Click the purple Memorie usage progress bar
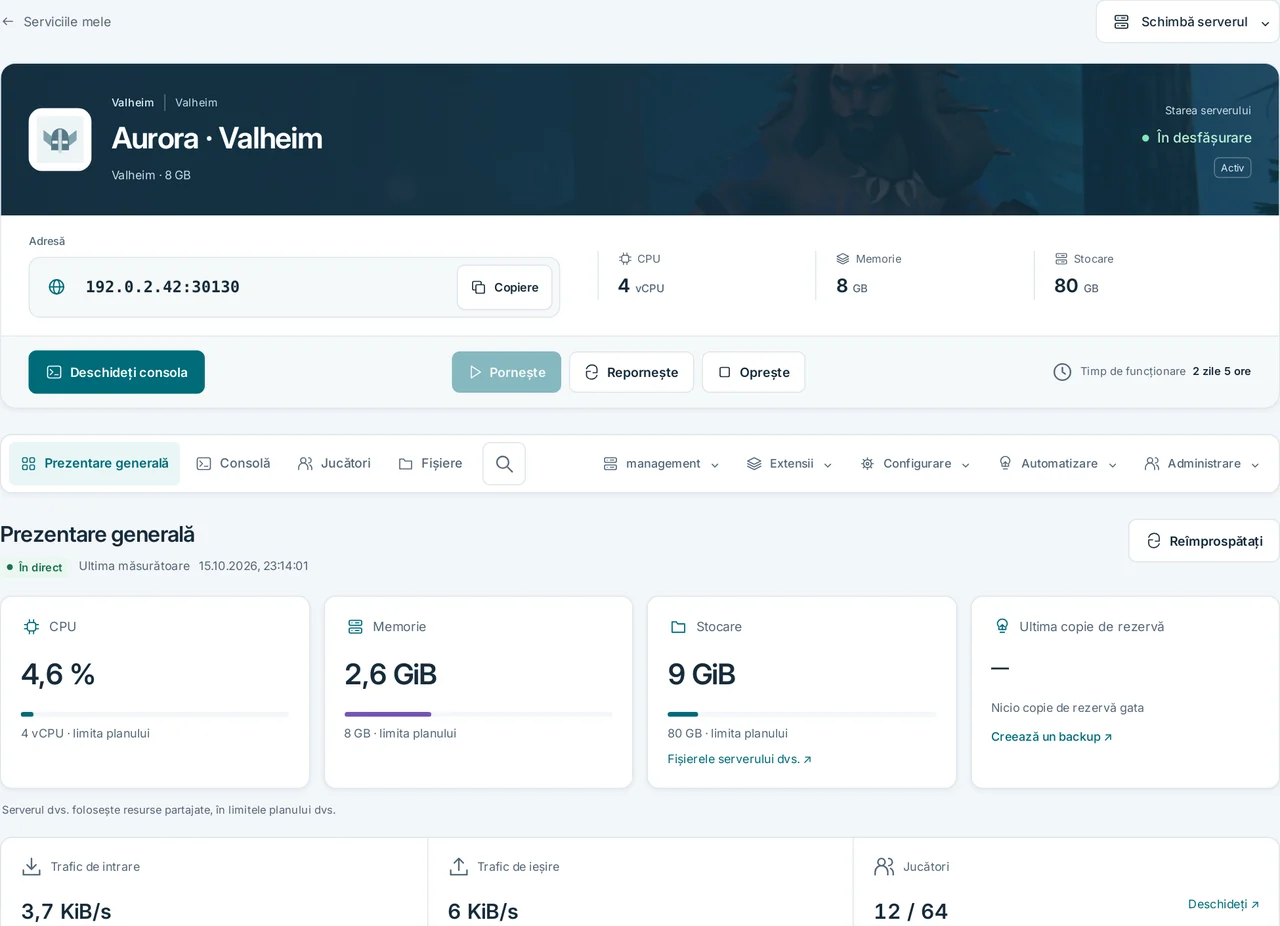1280x926 pixels. 478,714
